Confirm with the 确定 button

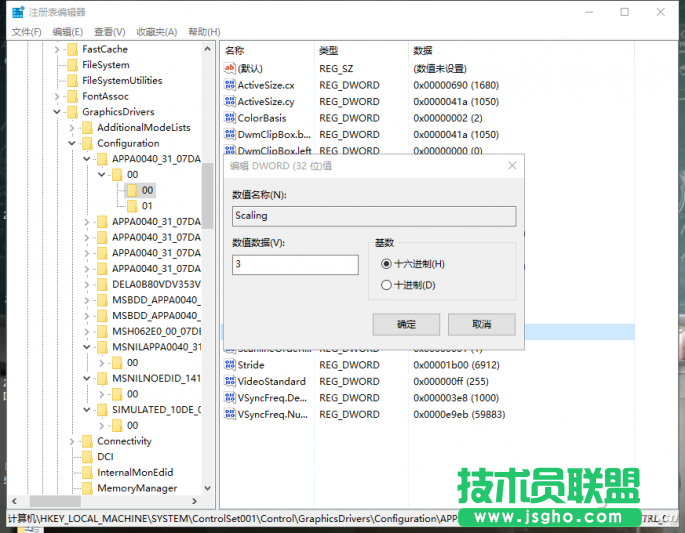coord(406,324)
